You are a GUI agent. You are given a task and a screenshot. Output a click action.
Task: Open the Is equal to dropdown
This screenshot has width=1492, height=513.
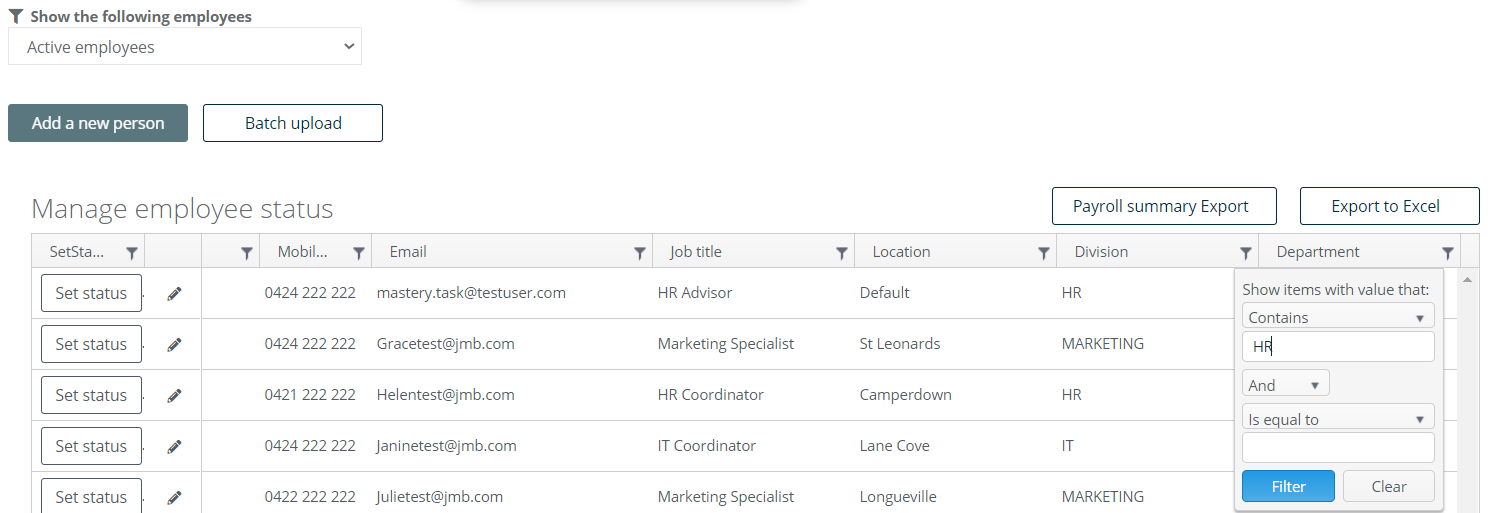point(1338,419)
